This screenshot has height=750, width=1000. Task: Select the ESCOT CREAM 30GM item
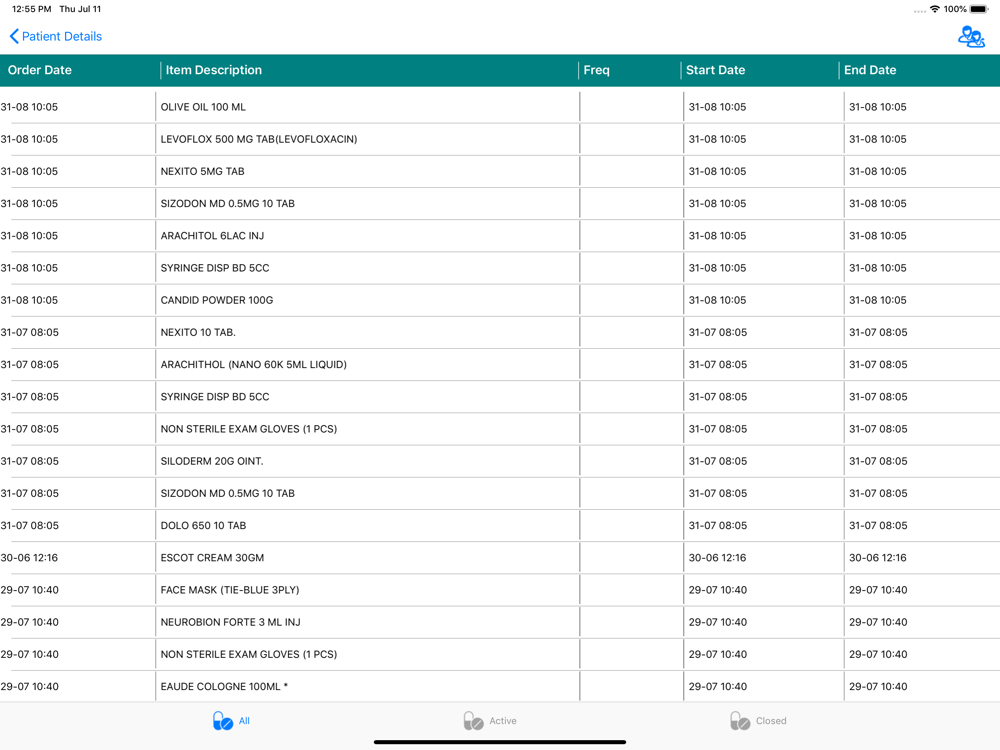pyautogui.click(x=212, y=558)
